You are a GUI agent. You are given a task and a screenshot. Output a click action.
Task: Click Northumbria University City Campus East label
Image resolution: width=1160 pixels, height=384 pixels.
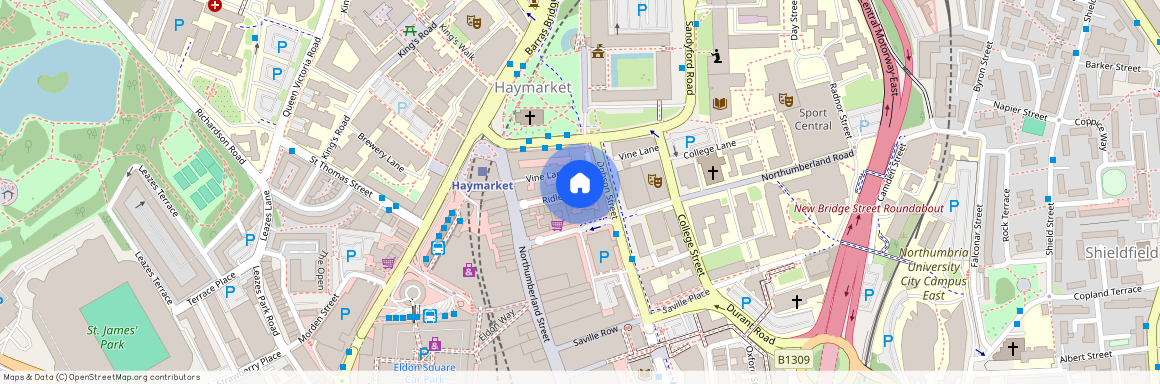[934, 274]
